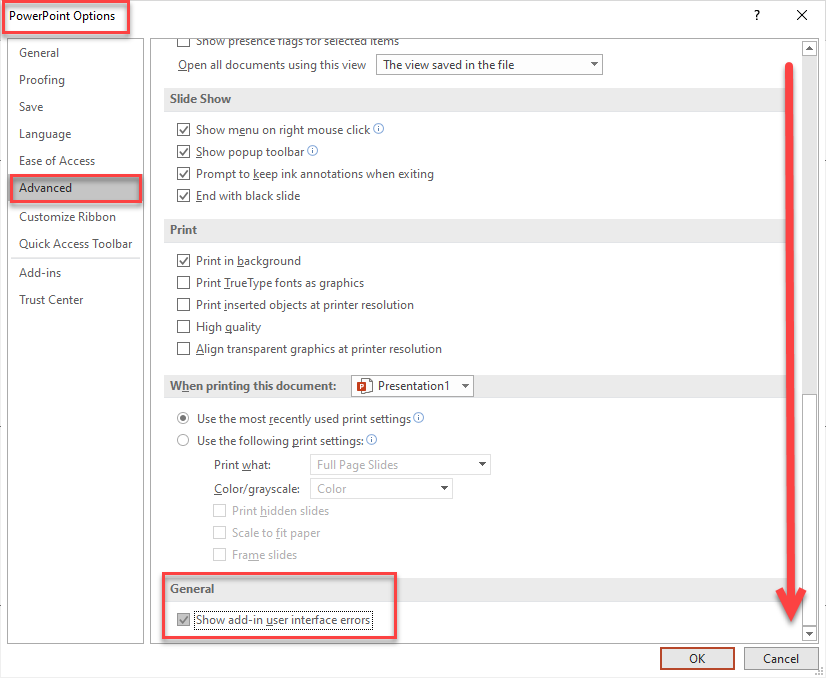Open the 'The view saved in the file' dropdown
The height and width of the screenshot is (678, 826).
pos(490,65)
